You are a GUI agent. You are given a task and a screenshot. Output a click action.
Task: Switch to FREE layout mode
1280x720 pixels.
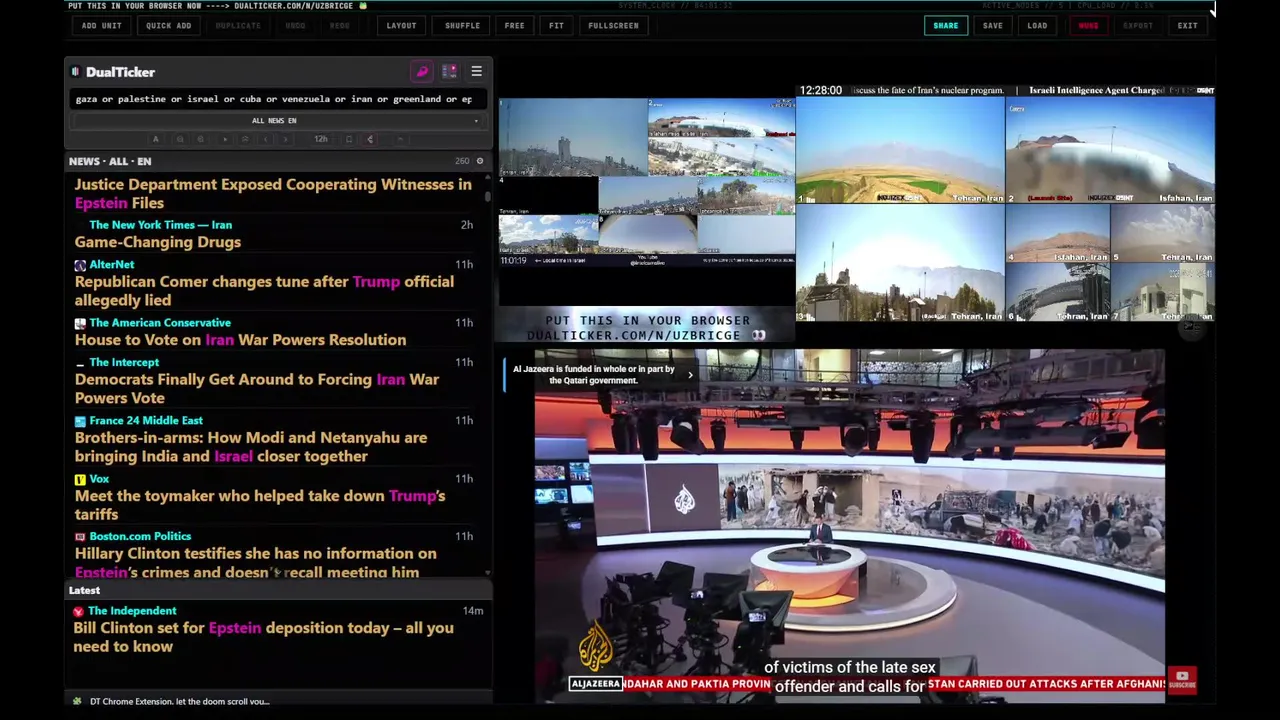point(514,26)
